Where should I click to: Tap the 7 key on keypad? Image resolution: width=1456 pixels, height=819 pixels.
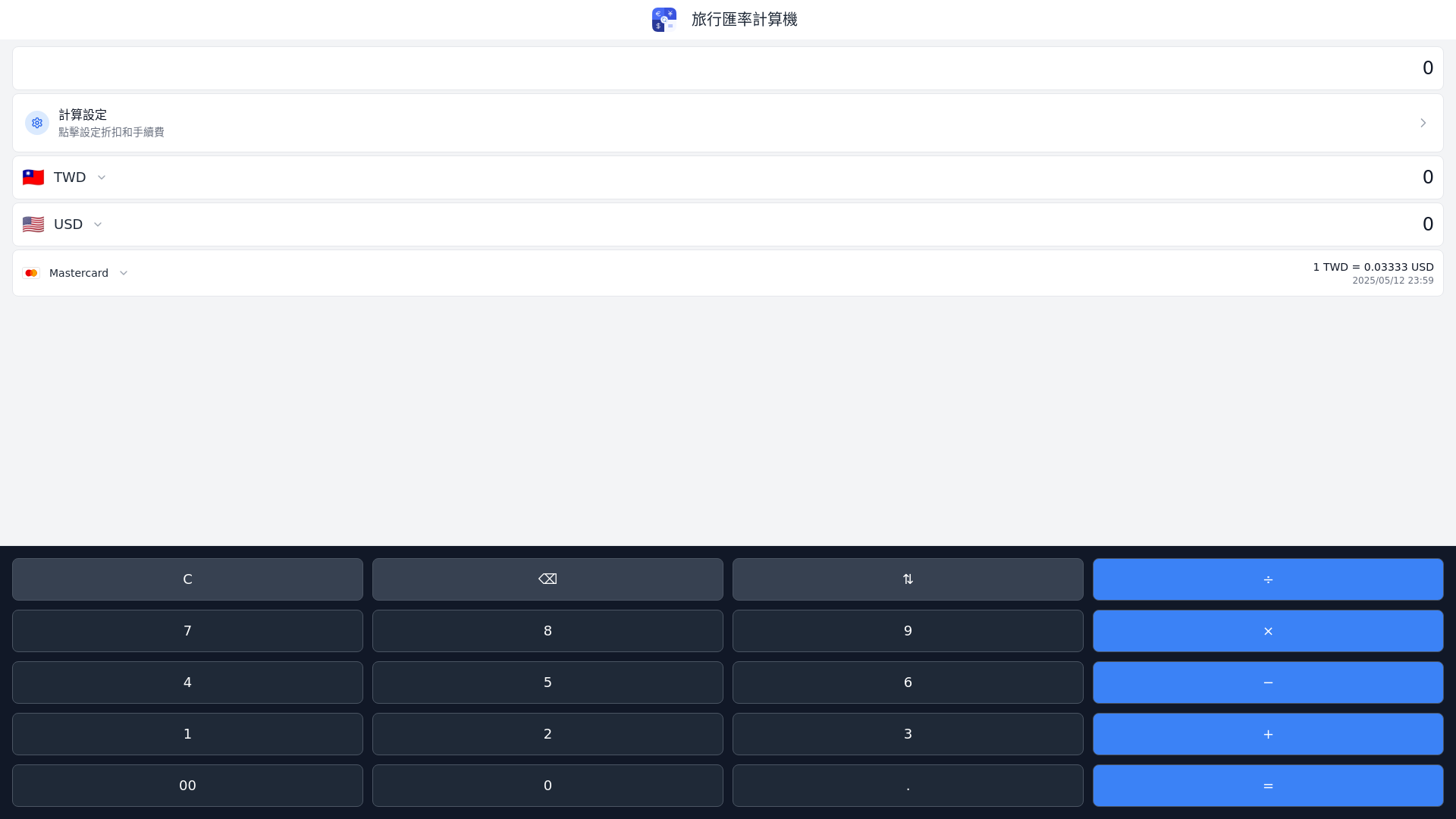pyautogui.click(x=187, y=631)
